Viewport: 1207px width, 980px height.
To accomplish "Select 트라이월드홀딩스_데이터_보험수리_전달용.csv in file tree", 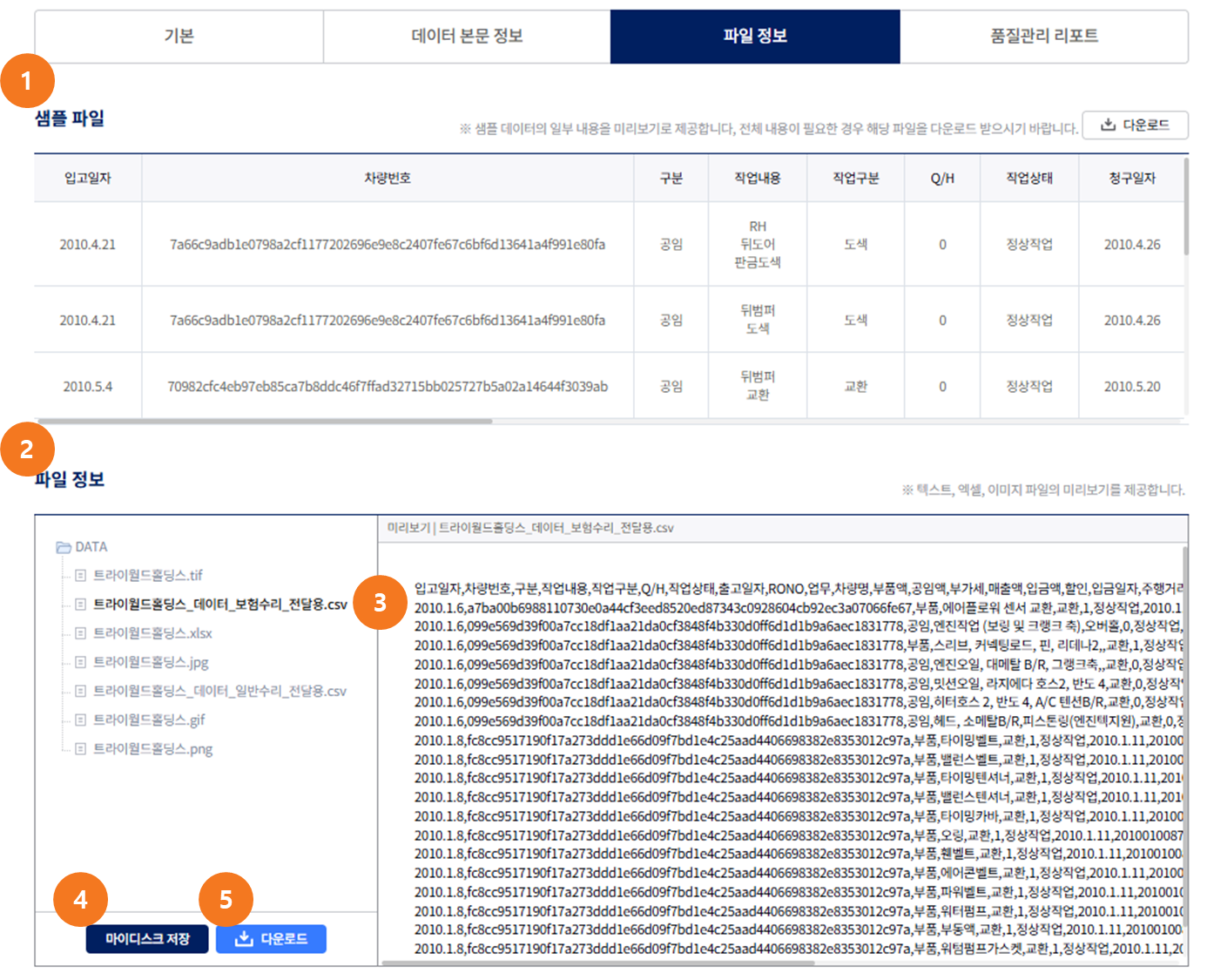I will pos(219,605).
